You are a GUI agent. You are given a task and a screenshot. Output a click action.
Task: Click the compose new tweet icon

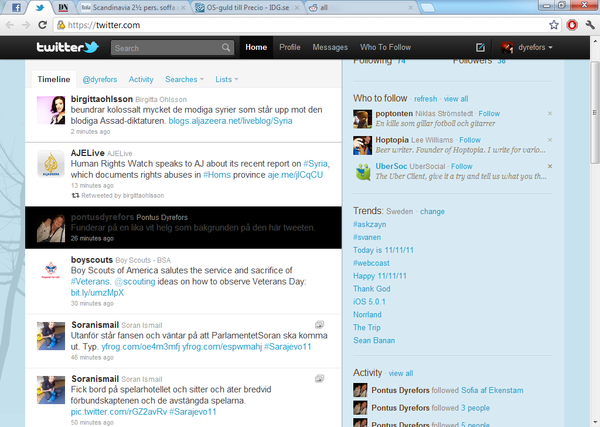click(480, 47)
